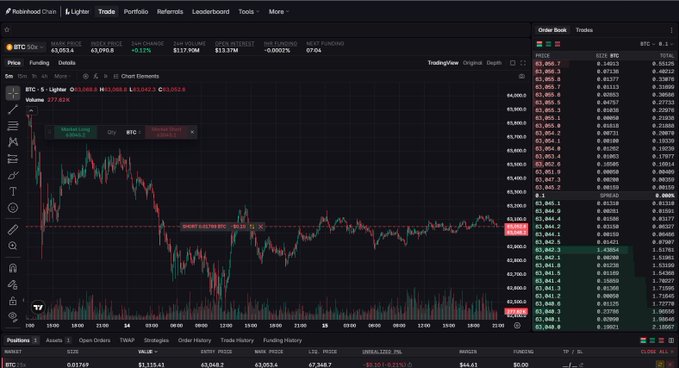Screen dimensions: 679x368
Task: Click ask price 63,056.7 in order book
Action: (547, 64)
